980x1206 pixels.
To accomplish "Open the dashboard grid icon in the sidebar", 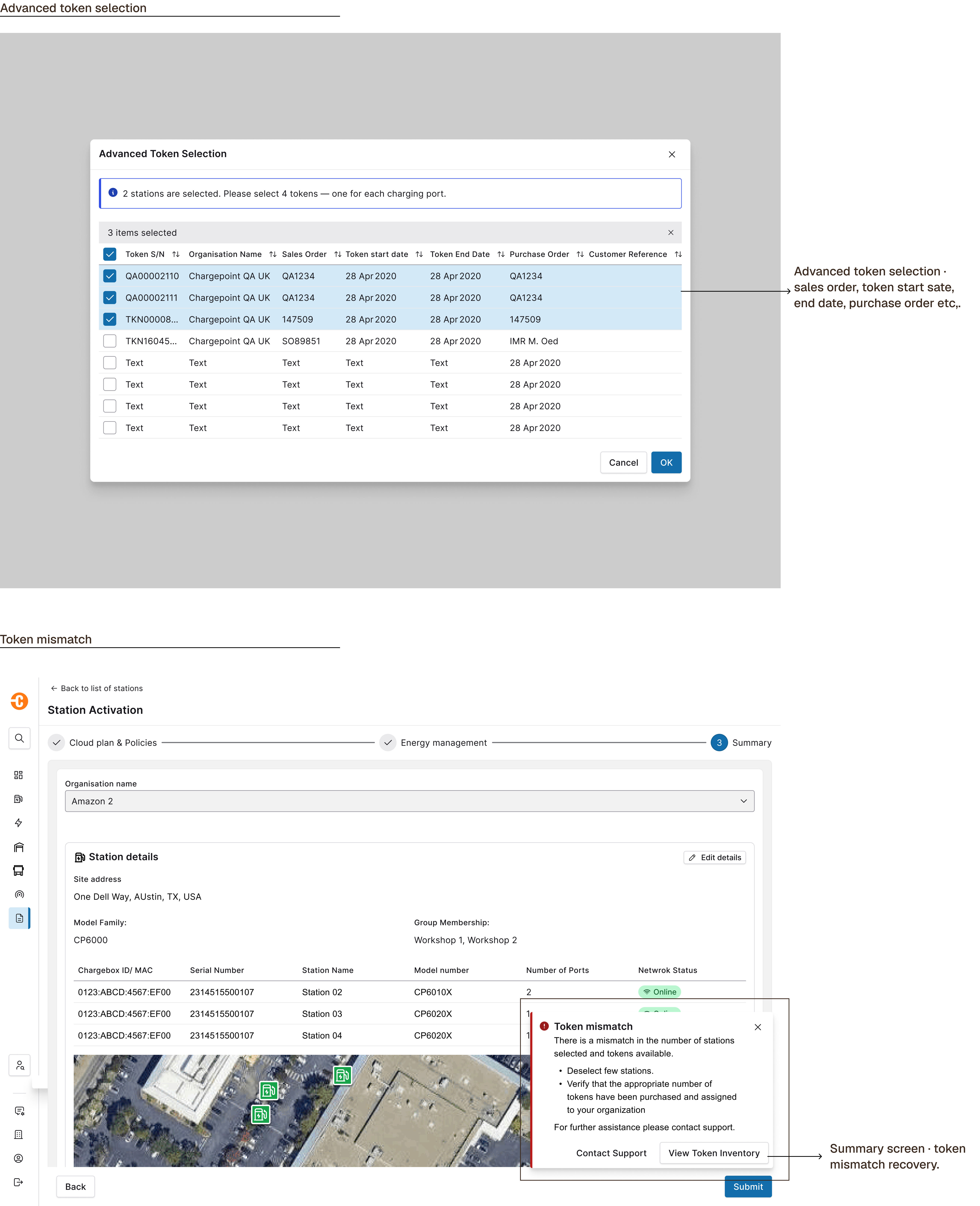I will point(19,775).
